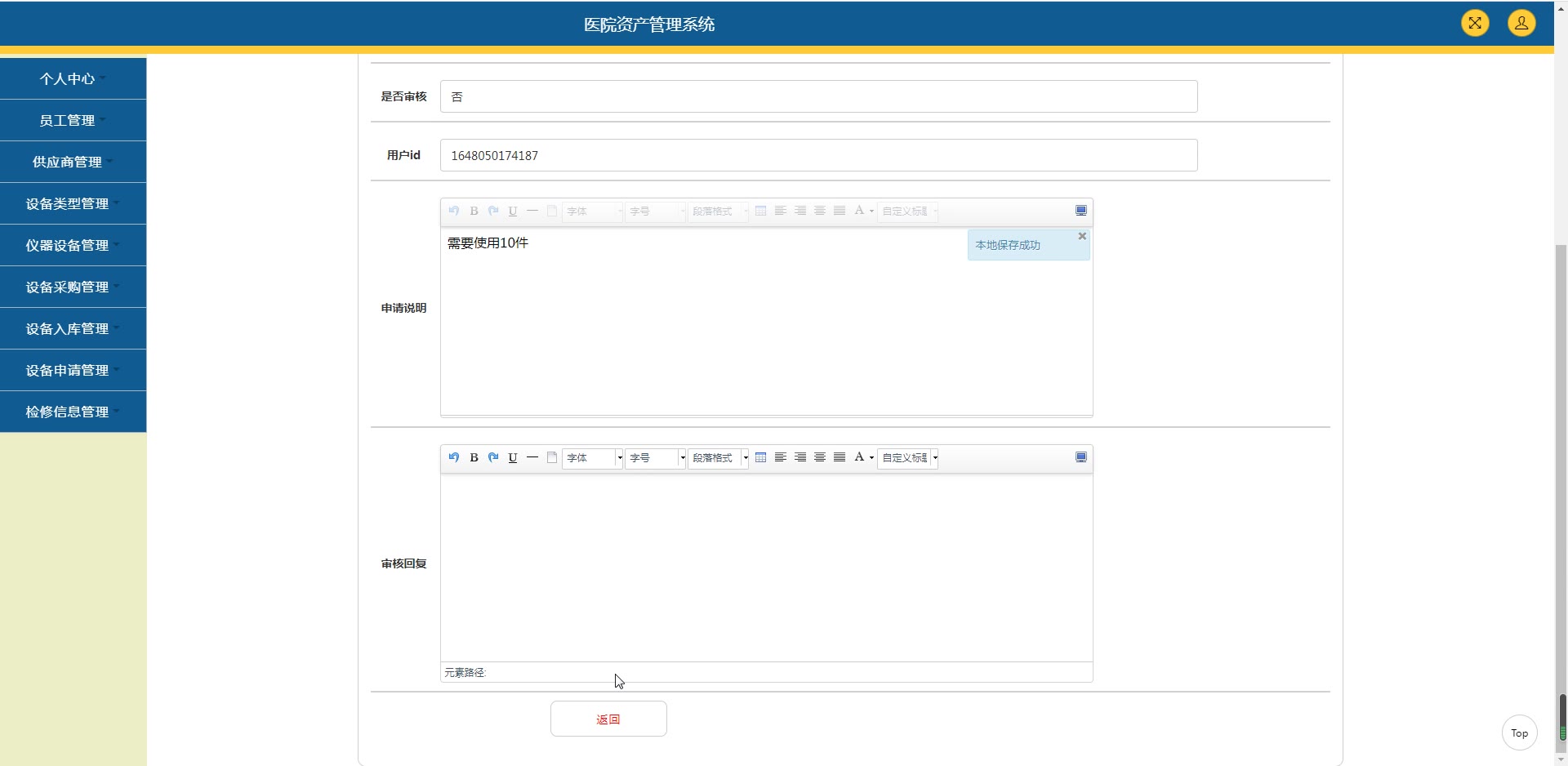Insert horizontal rule in 审核回复 editor
This screenshot has width=1568, height=766.
click(x=532, y=457)
